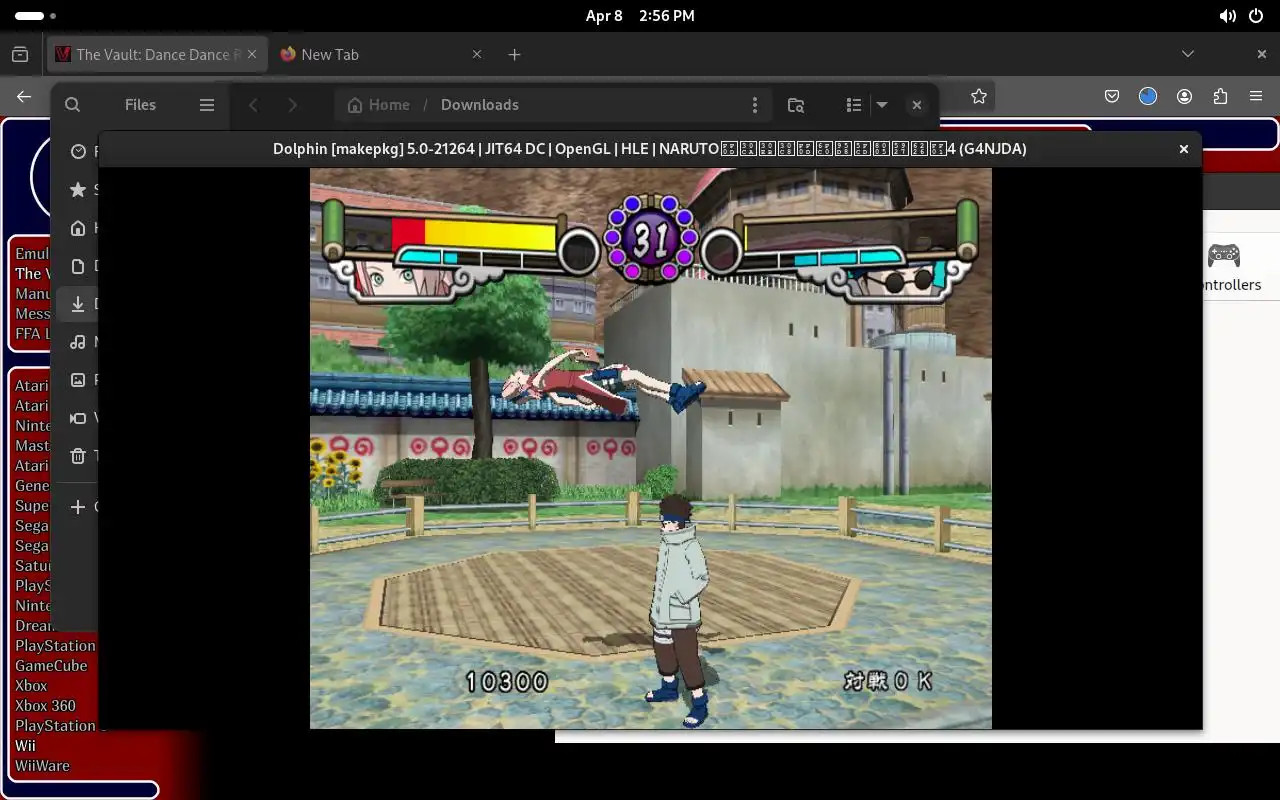Open the Xbox 360 link in the site sidebar

click(x=45, y=706)
